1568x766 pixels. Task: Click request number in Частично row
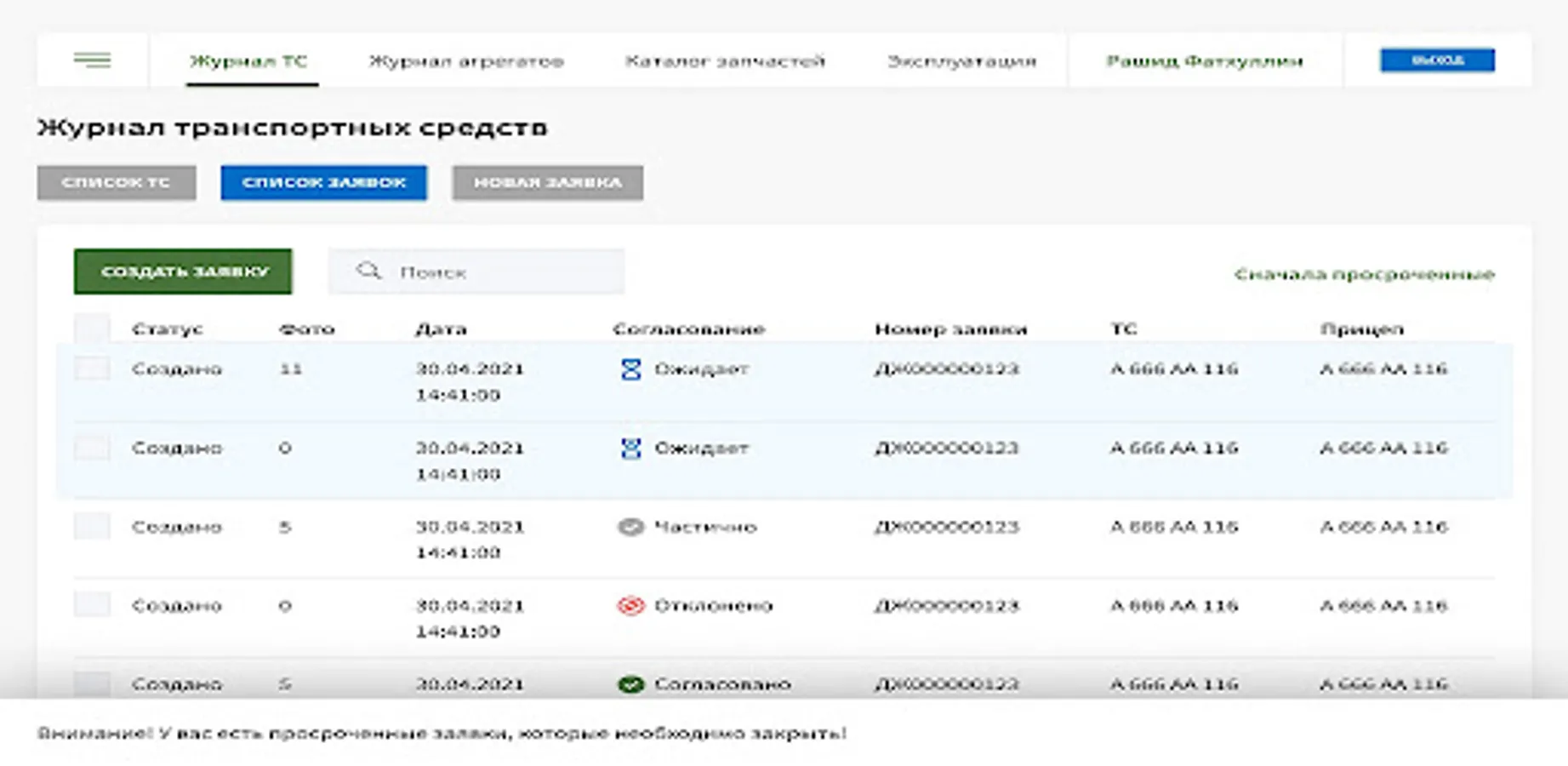(x=947, y=527)
